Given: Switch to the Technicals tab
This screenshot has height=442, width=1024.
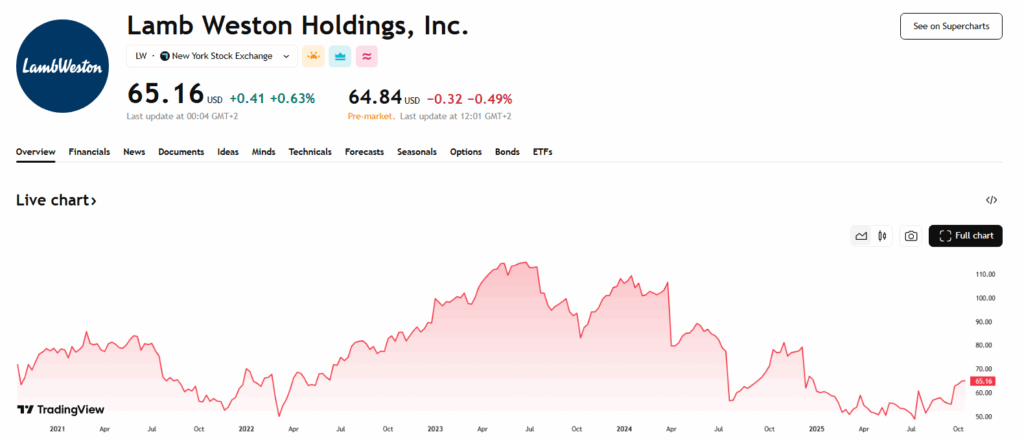Looking at the screenshot, I should pos(310,152).
